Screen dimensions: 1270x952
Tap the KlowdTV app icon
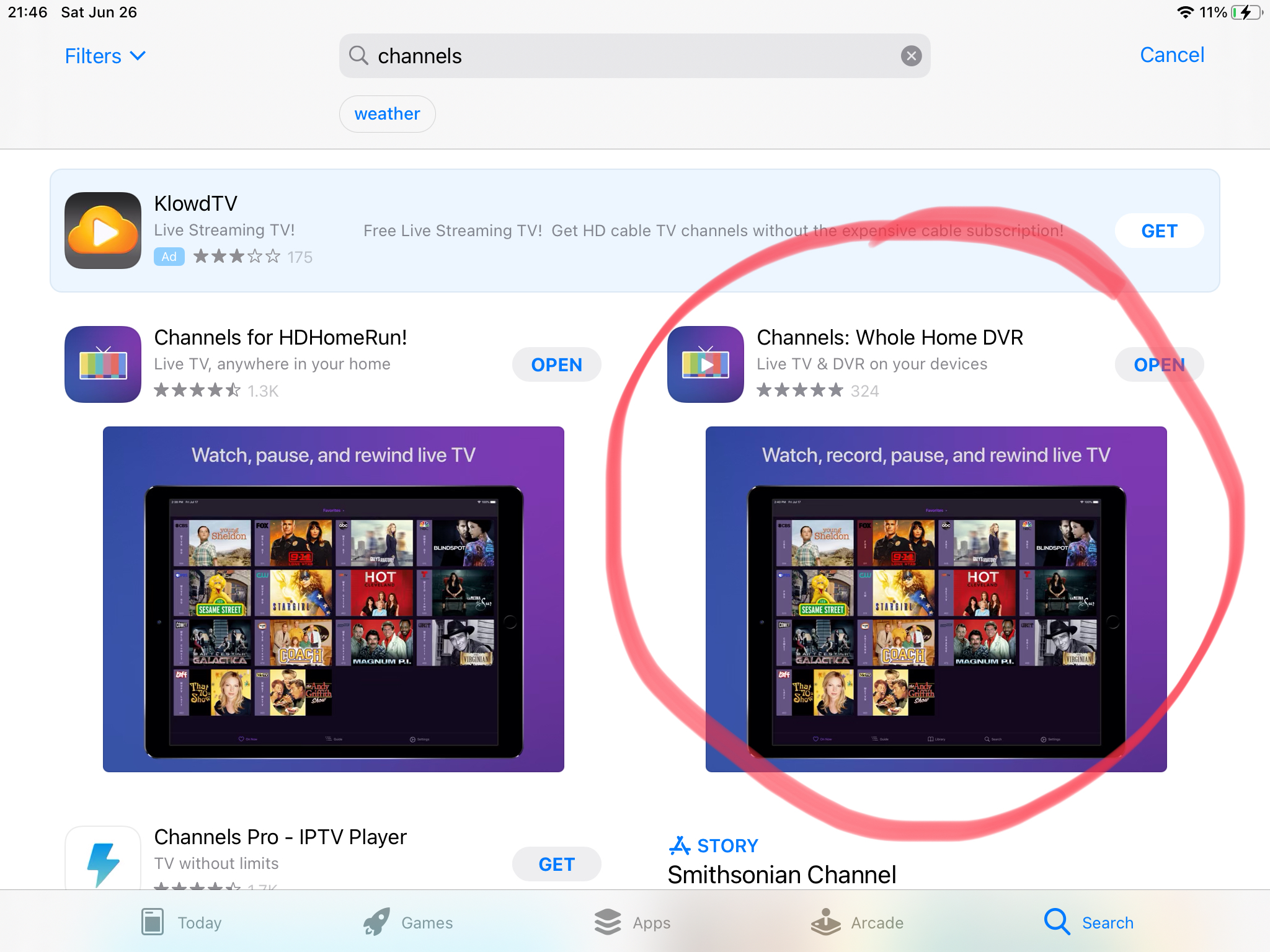[x=103, y=231]
